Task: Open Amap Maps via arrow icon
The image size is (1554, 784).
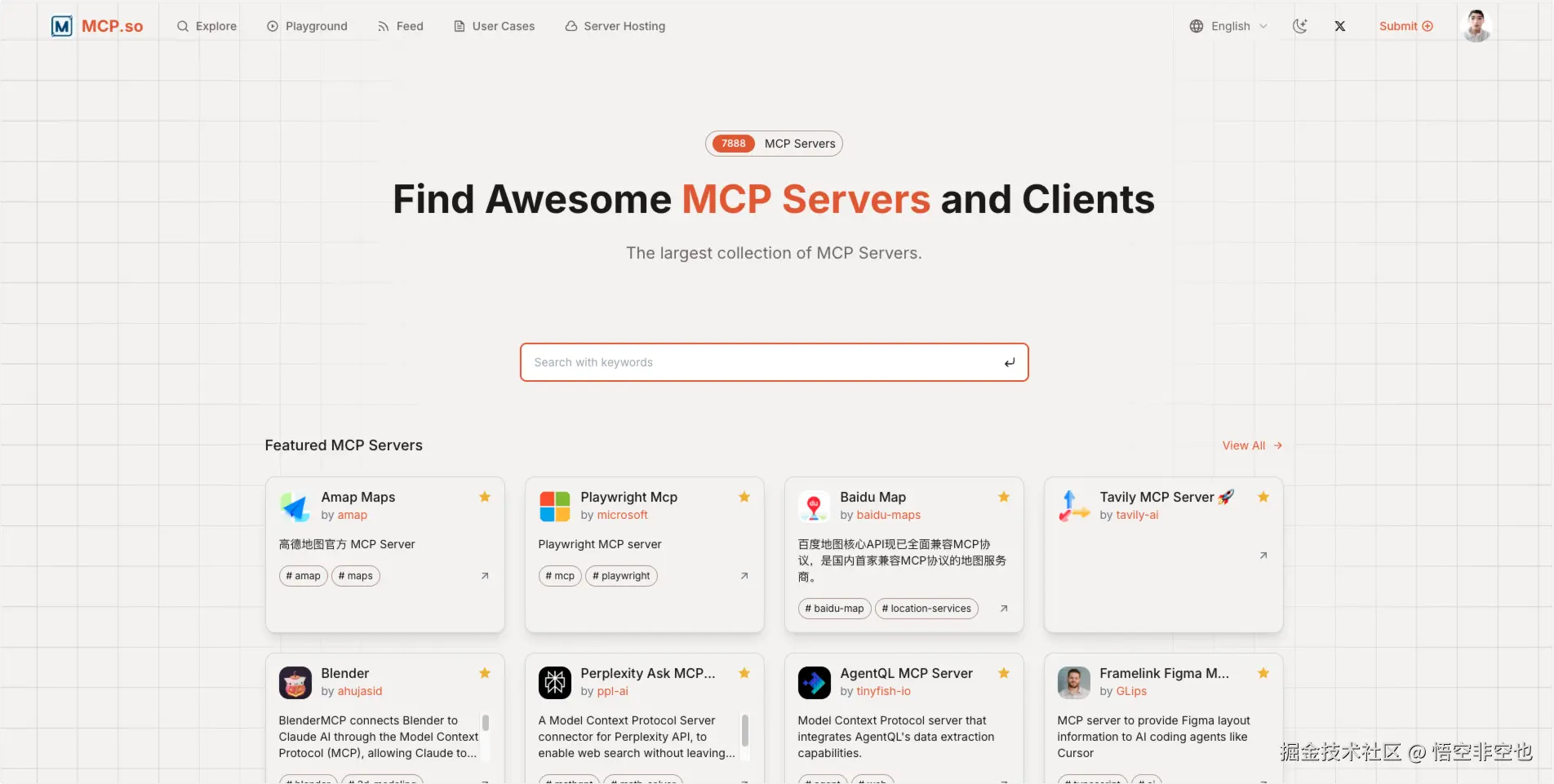Action: (x=485, y=576)
